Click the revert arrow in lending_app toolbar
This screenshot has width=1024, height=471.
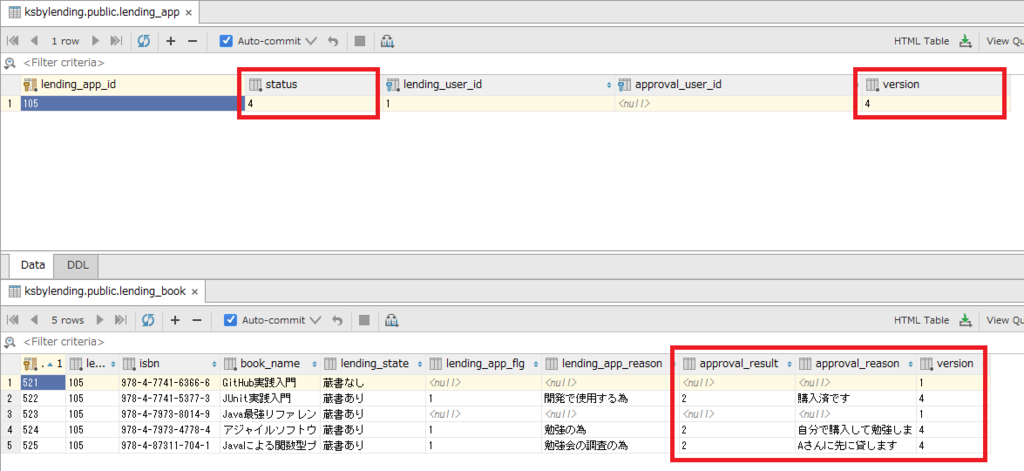pos(333,41)
